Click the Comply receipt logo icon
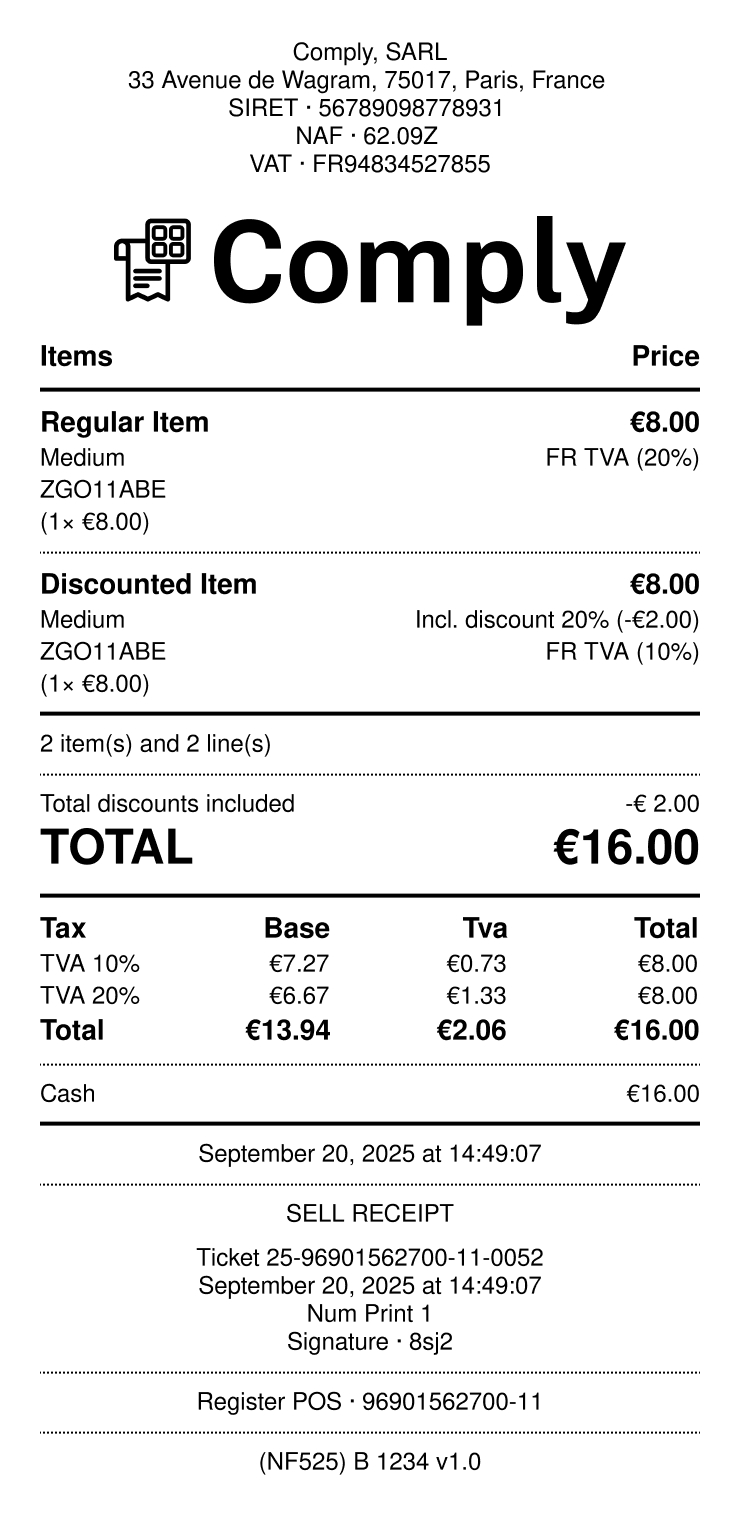 152,259
